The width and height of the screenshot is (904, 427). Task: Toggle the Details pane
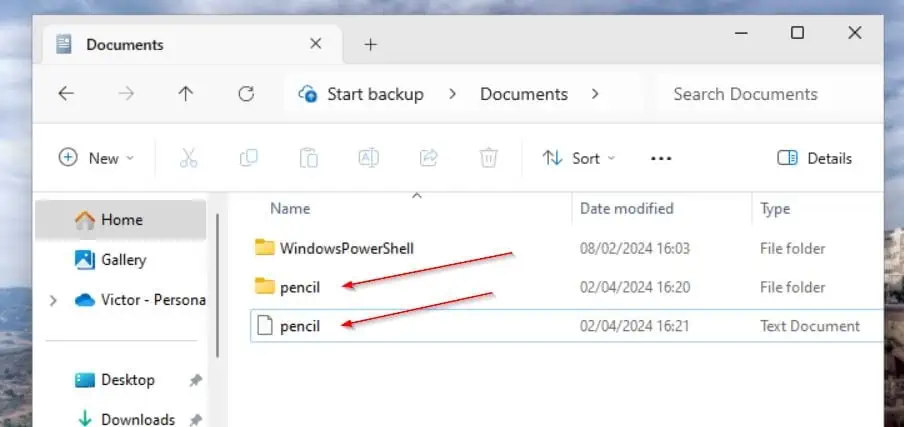[815, 158]
